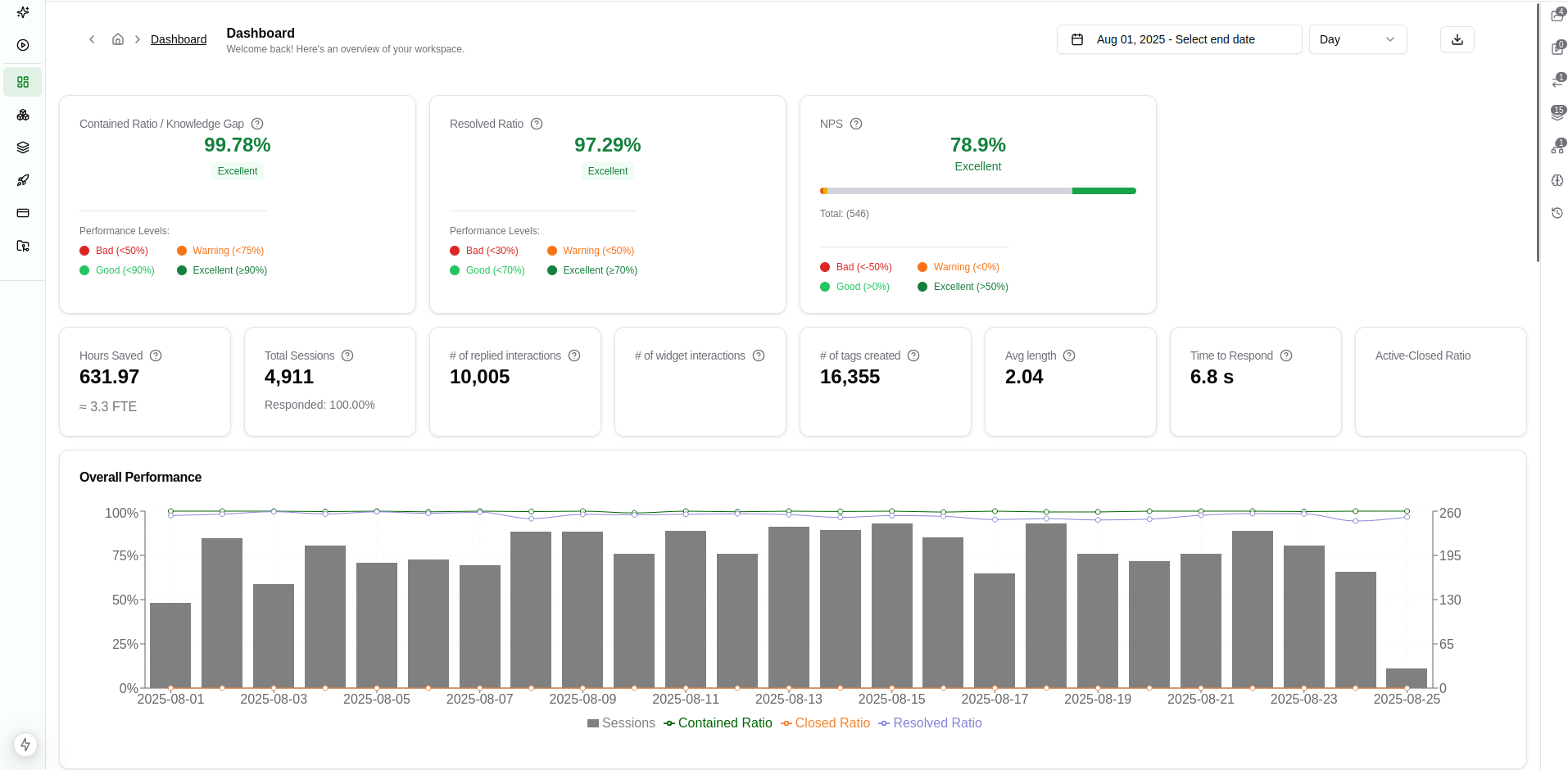Open the date range picker
The height and width of the screenshot is (770, 1568).
point(1179,39)
